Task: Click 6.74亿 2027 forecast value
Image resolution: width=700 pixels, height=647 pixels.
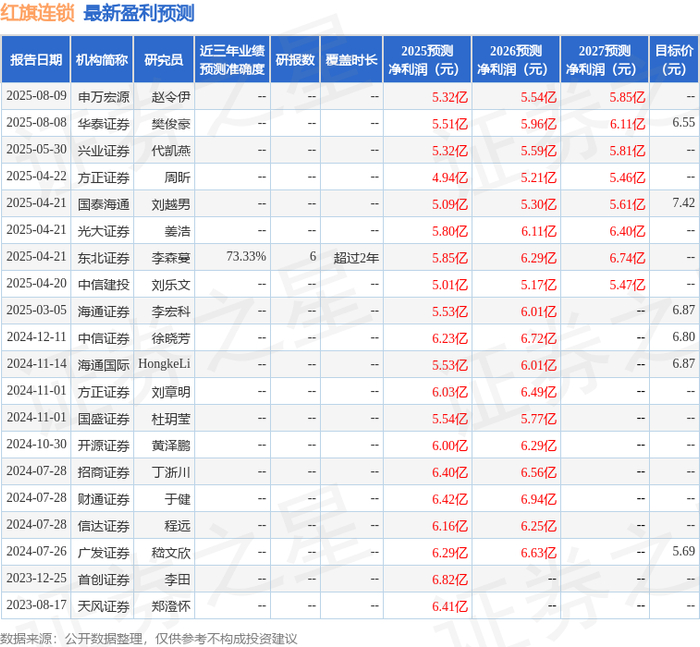Action: [627, 258]
